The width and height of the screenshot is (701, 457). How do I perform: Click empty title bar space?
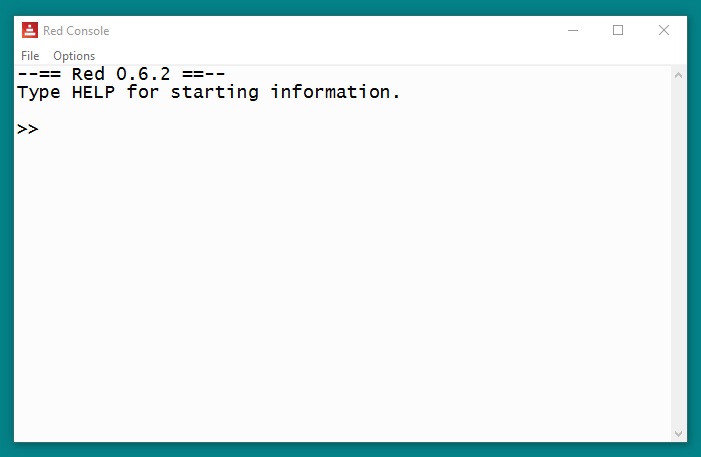pyautogui.click(x=330, y=31)
